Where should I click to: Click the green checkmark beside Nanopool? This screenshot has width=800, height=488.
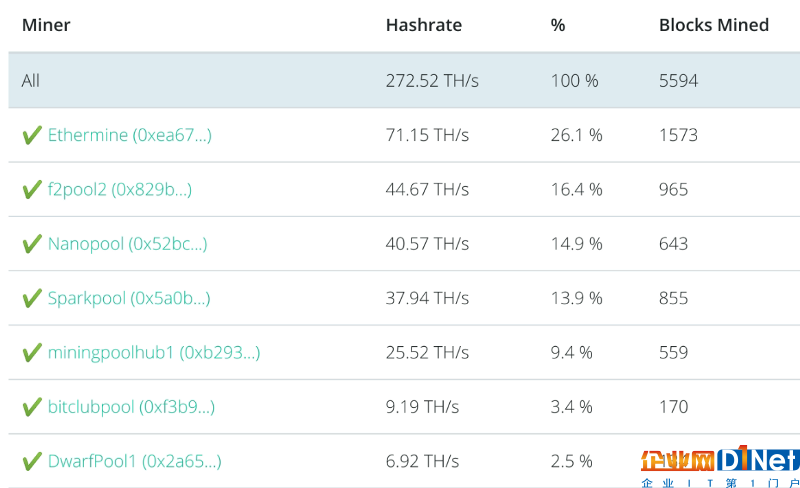pos(32,244)
